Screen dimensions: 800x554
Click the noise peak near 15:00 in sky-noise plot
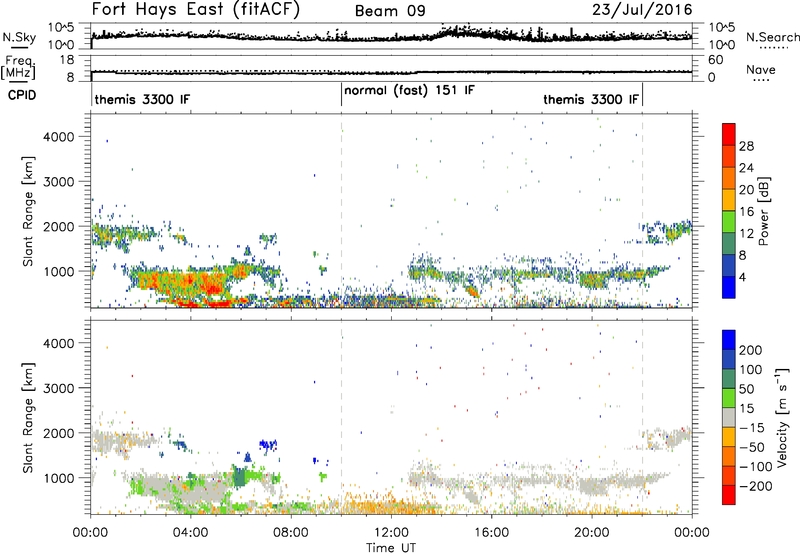[x=459, y=31]
